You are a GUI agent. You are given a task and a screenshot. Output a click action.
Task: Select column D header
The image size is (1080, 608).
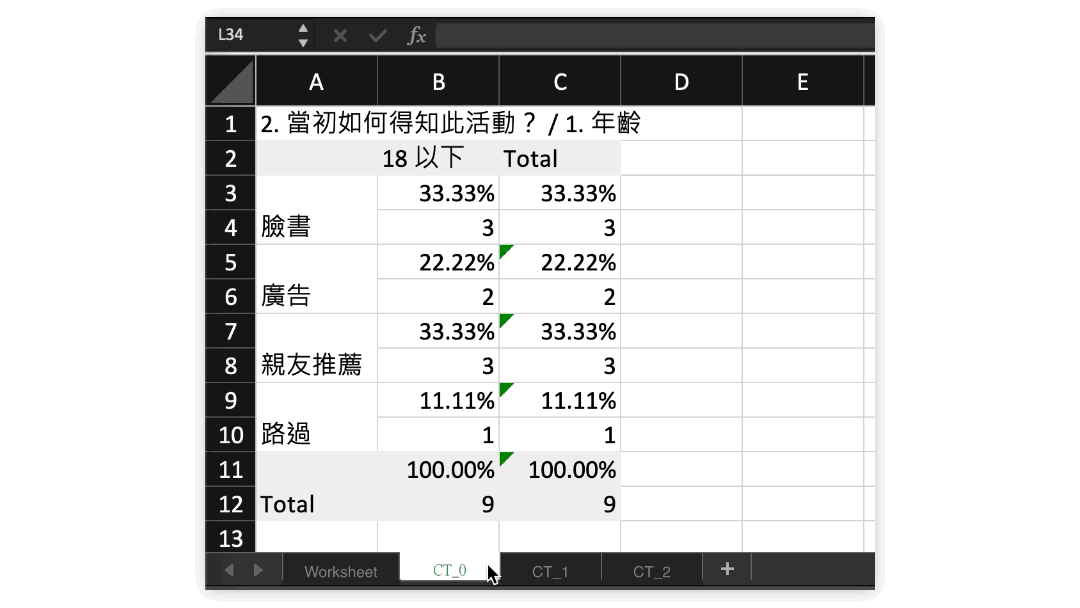point(681,82)
